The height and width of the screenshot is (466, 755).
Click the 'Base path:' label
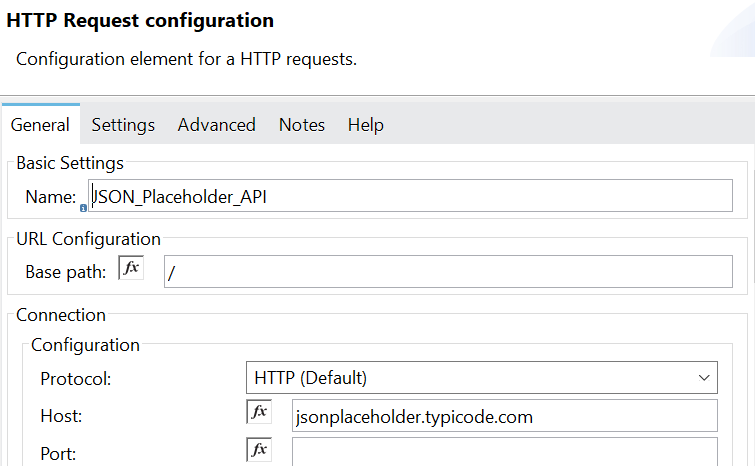(65, 272)
